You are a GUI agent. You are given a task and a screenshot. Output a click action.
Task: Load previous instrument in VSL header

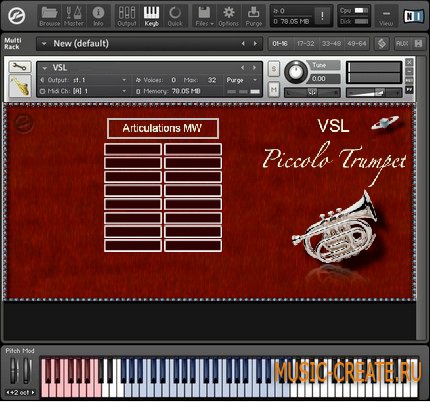tap(243, 68)
